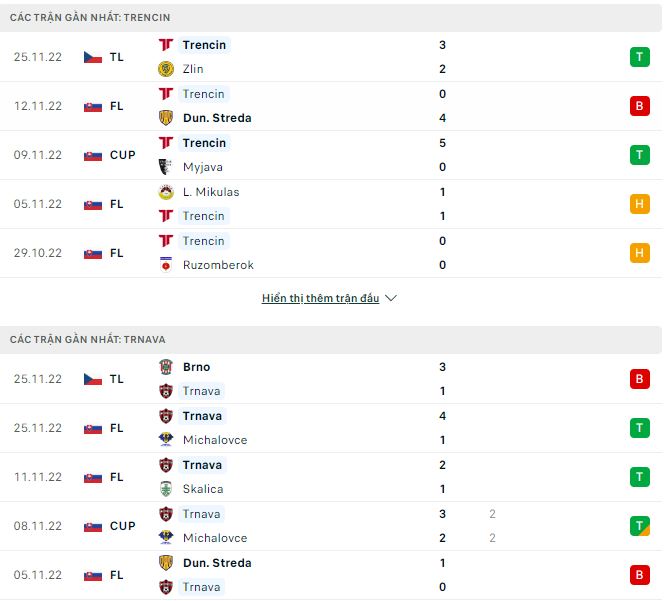
Task: Click the orange H badge for Trencin vs Ruzomberok
Action: click(640, 253)
